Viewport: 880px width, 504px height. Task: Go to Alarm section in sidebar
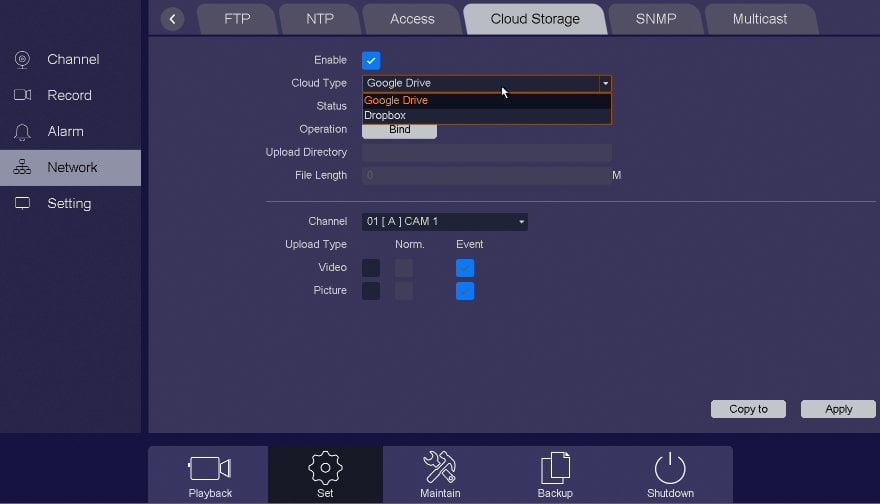pyautogui.click(x=65, y=132)
